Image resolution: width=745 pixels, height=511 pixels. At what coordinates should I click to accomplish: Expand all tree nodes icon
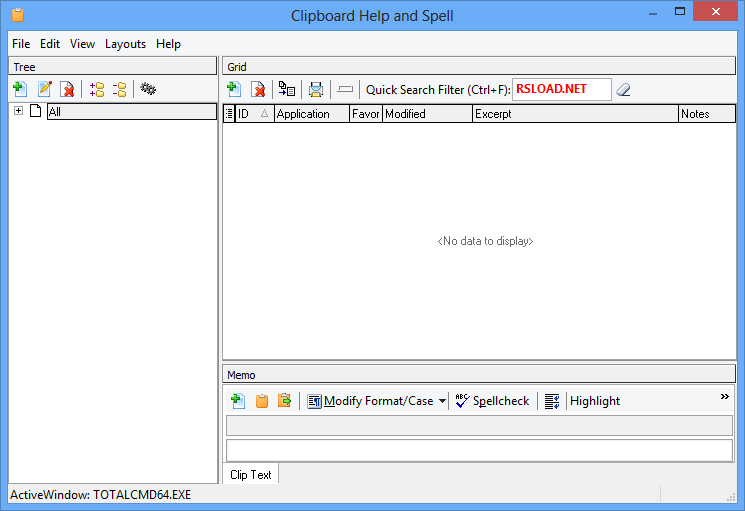pyautogui.click(x=97, y=89)
